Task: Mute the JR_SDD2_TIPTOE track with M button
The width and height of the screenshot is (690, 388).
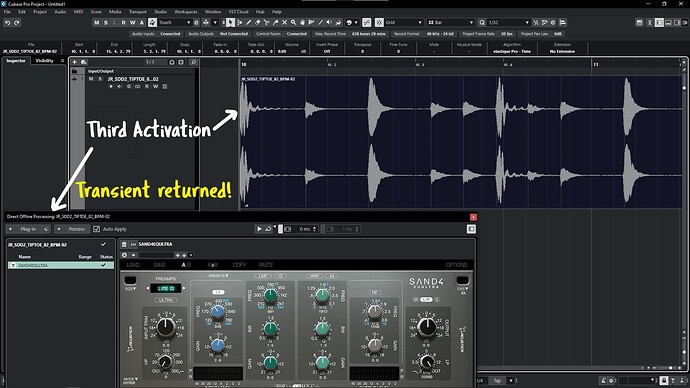Action: click(91, 79)
